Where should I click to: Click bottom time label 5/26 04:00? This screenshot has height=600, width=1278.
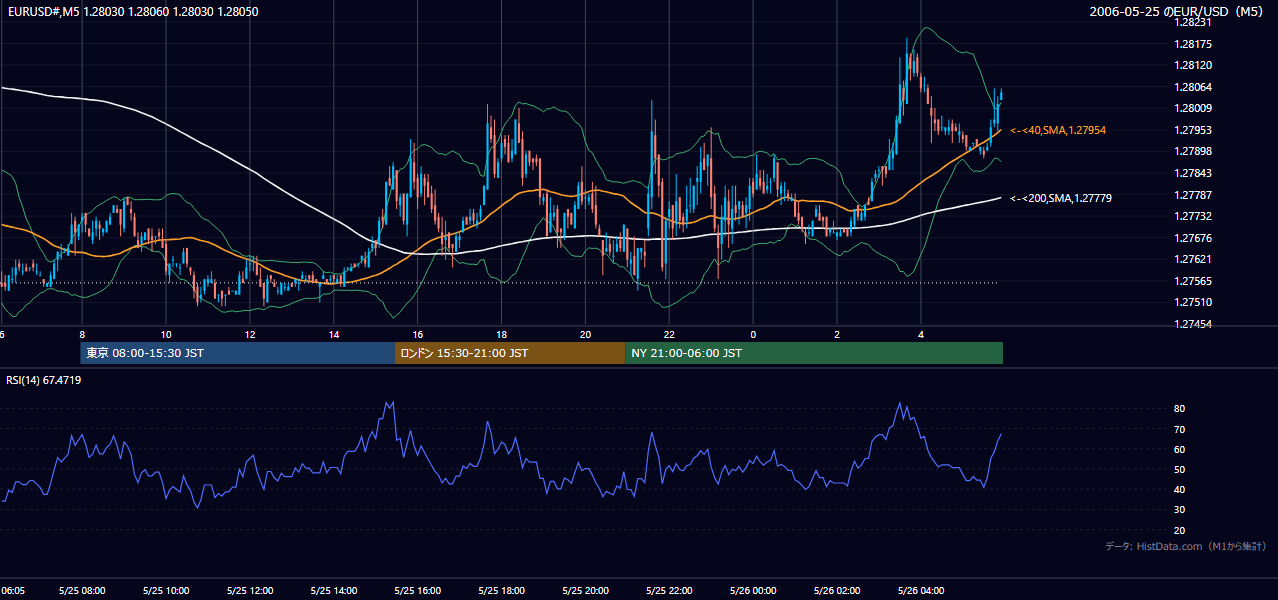pyautogui.click(x=921, y=590)
